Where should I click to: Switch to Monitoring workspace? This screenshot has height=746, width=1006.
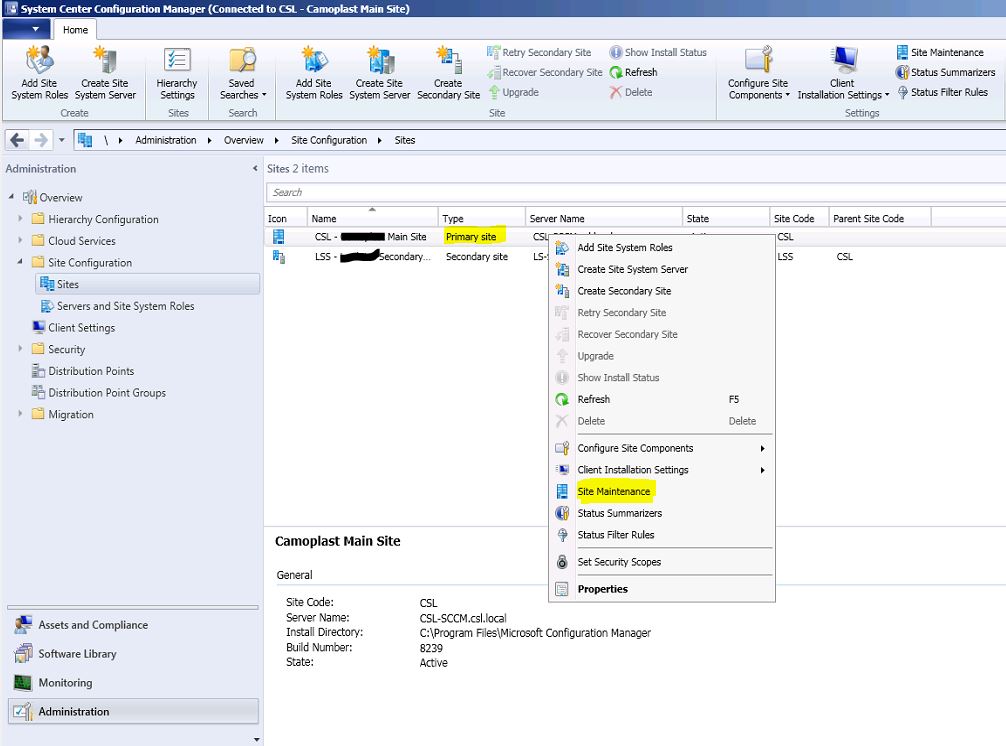click(x=133, y=682)
